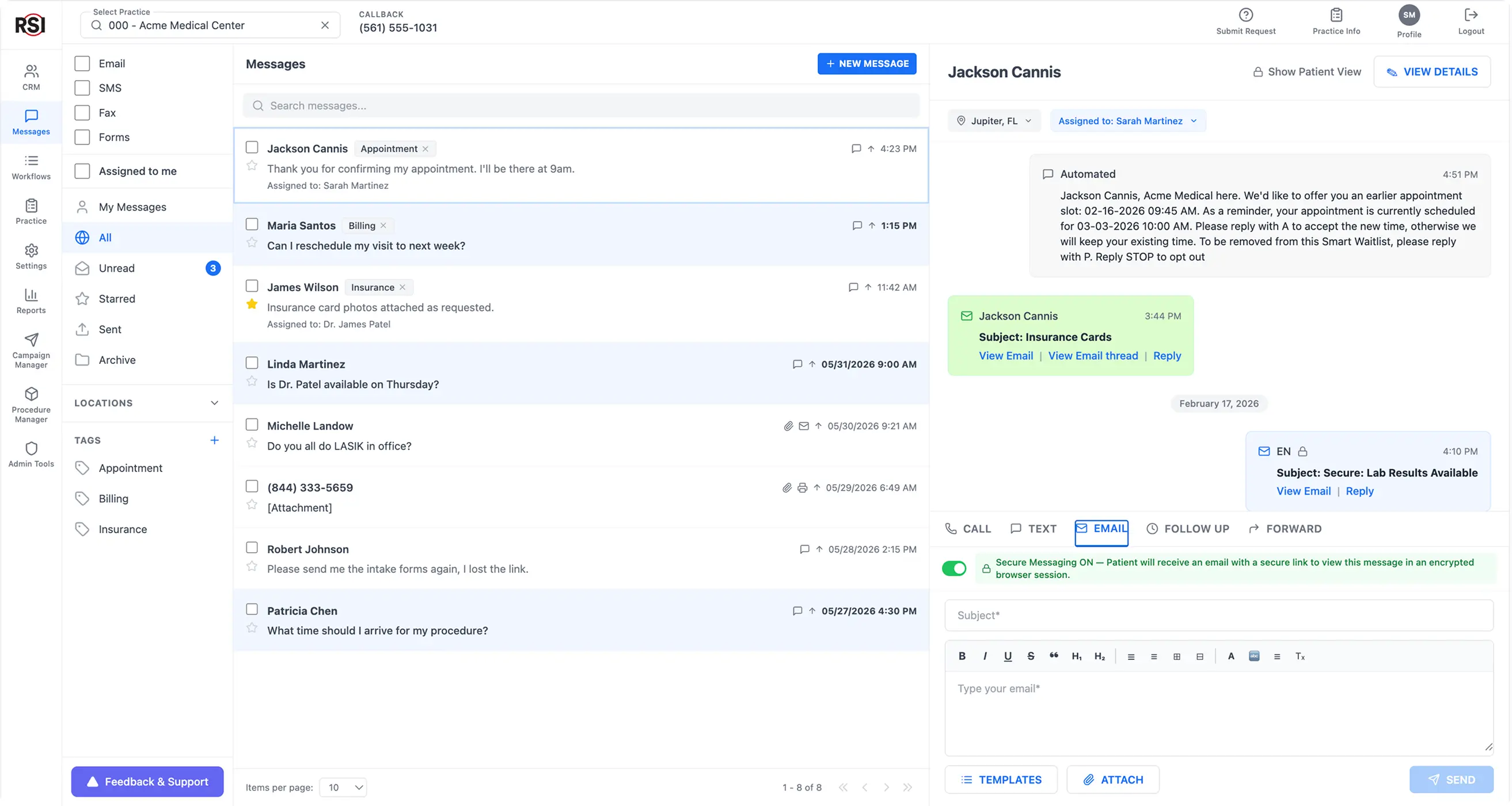Go to next page of messages
Screen dimensions: 1512x806
(x=886, y=788)
